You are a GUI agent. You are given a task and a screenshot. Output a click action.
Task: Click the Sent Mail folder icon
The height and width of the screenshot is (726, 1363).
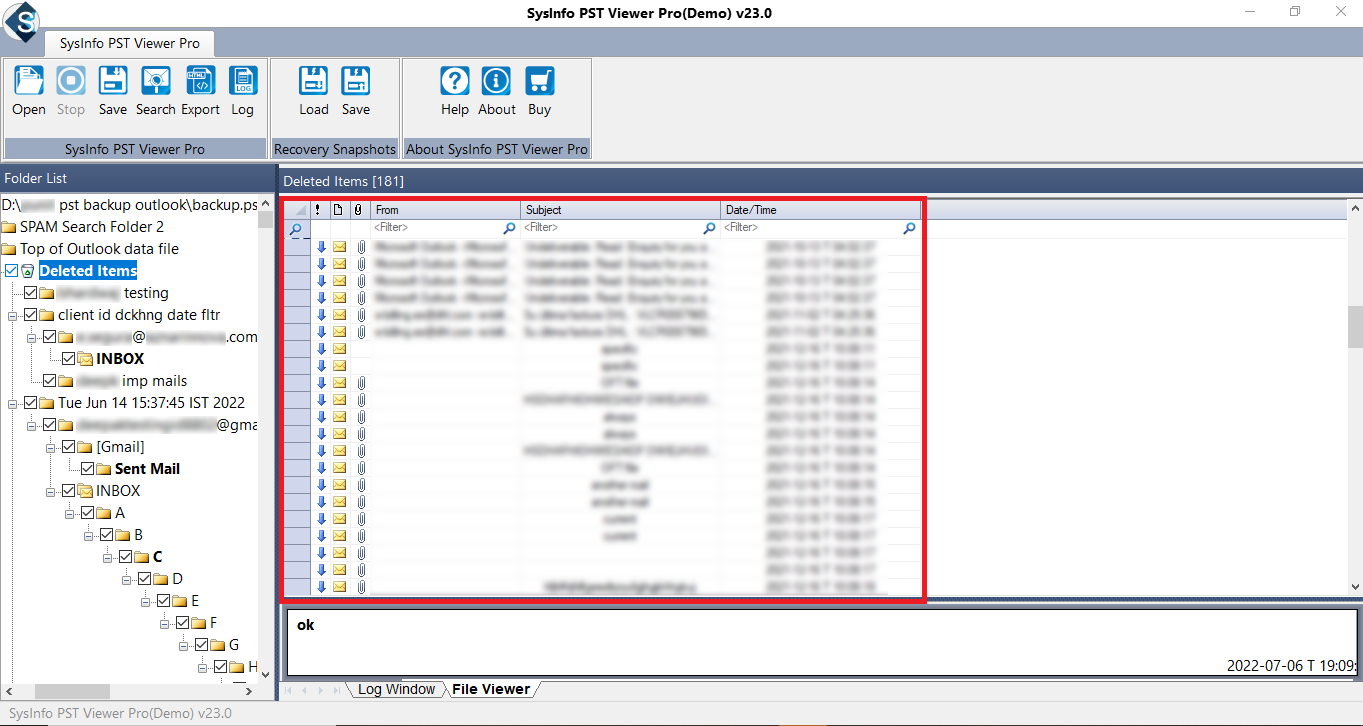click(105, 469)
